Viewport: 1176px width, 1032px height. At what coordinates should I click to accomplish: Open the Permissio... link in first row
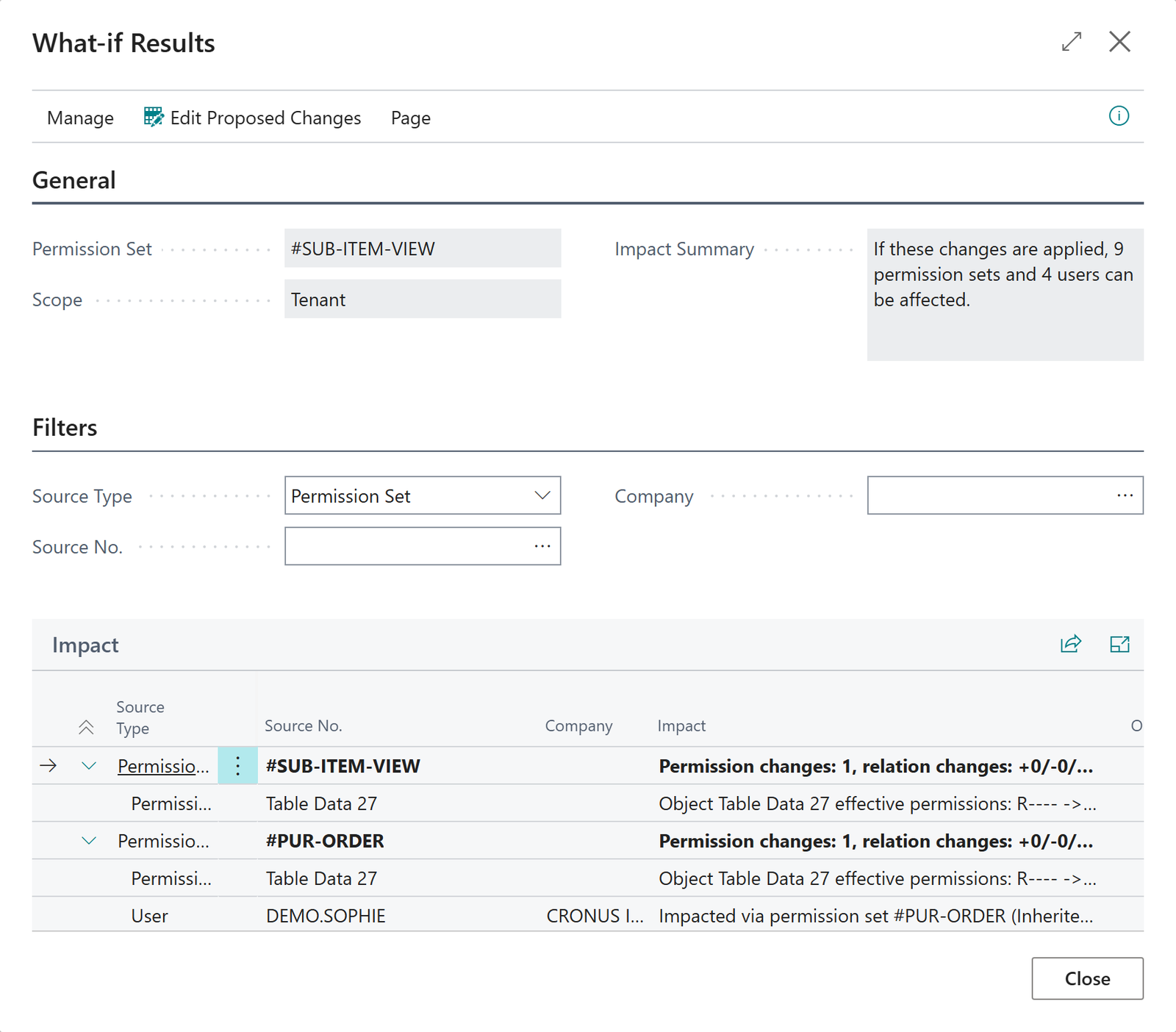point(163,766)
